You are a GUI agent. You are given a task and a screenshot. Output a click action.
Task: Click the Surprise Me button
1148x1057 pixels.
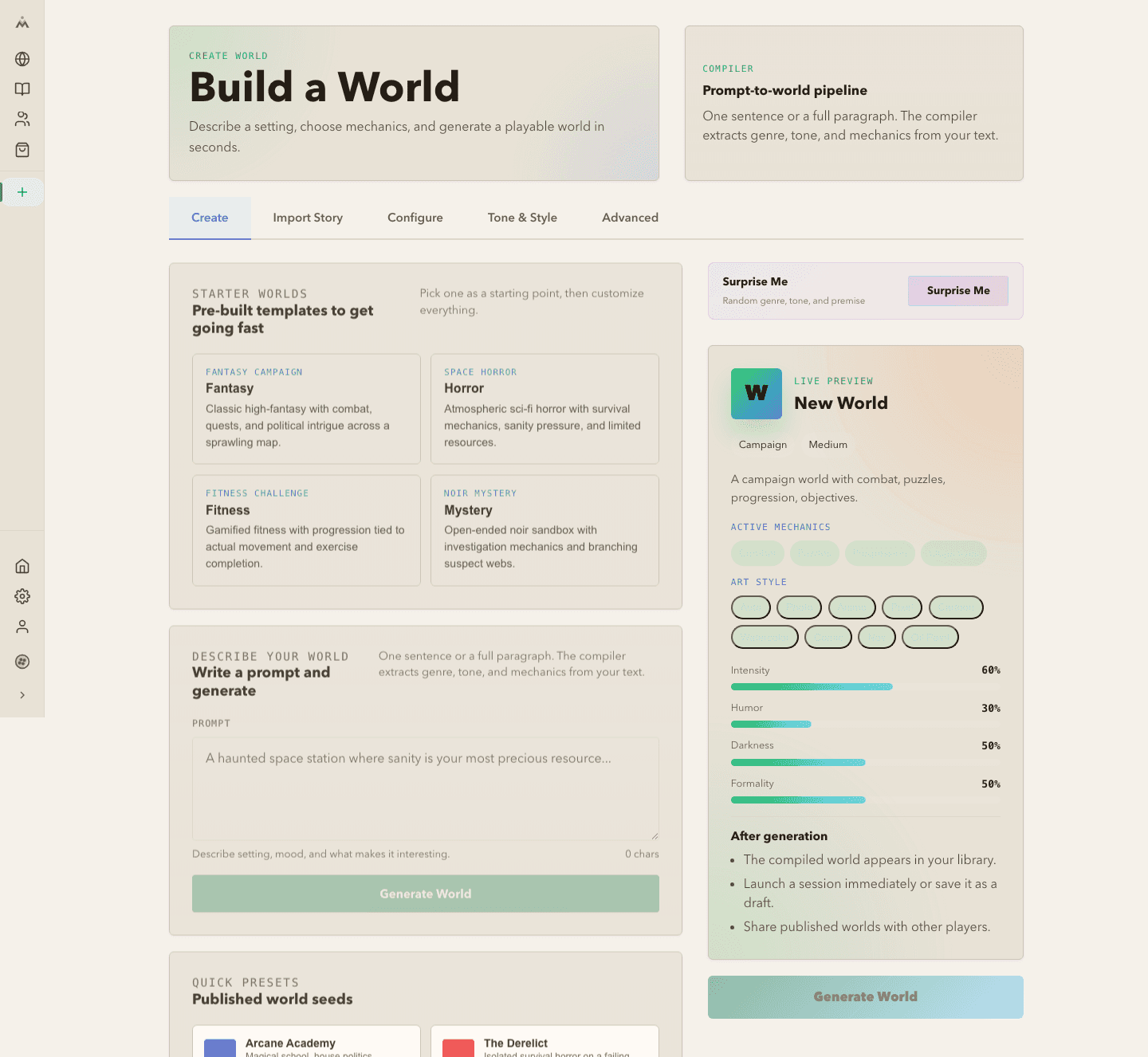(957, 291)
